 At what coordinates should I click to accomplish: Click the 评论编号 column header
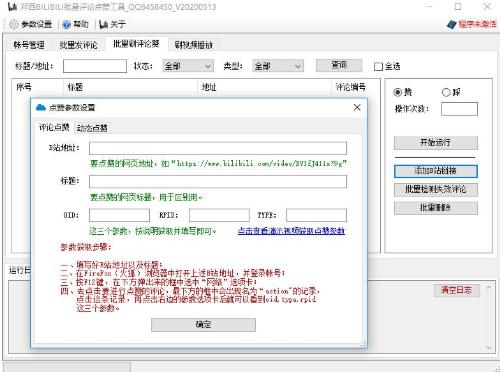(355, 87)
